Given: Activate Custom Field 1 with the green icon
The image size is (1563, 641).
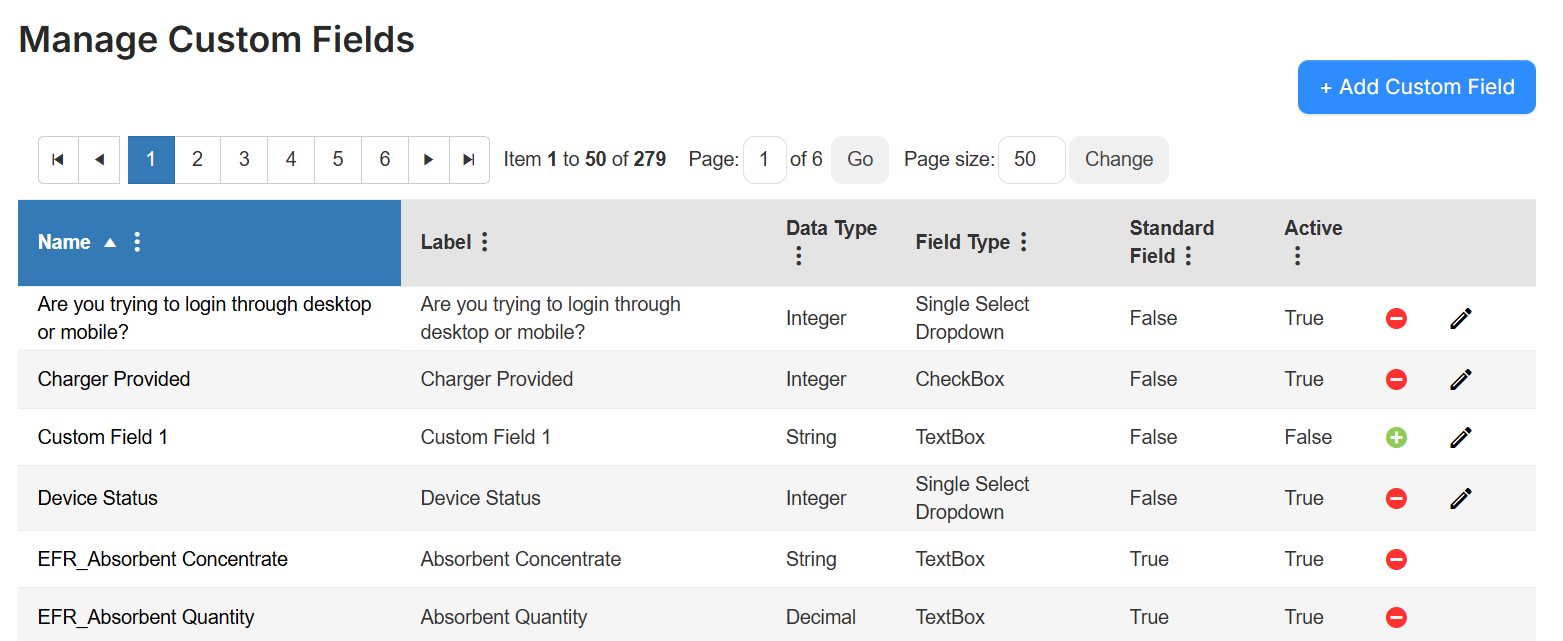Looking at the screenshot, I should pyautogui.click(x=1396, y=437).
